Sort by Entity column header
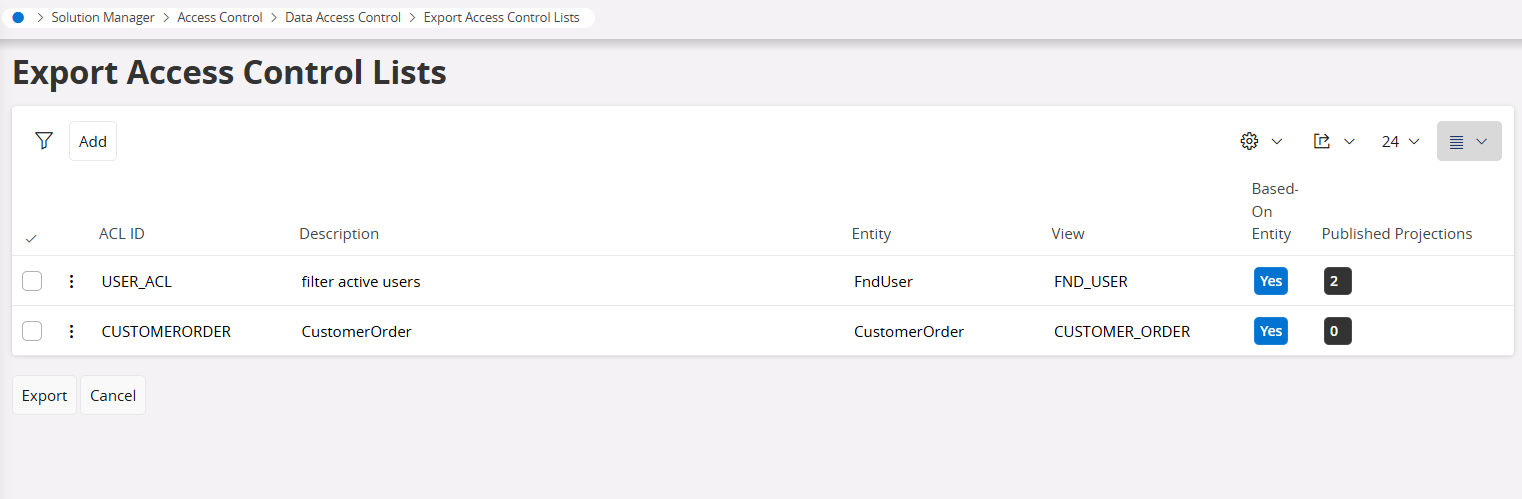 pyautogui.click(x=871, y=233)
